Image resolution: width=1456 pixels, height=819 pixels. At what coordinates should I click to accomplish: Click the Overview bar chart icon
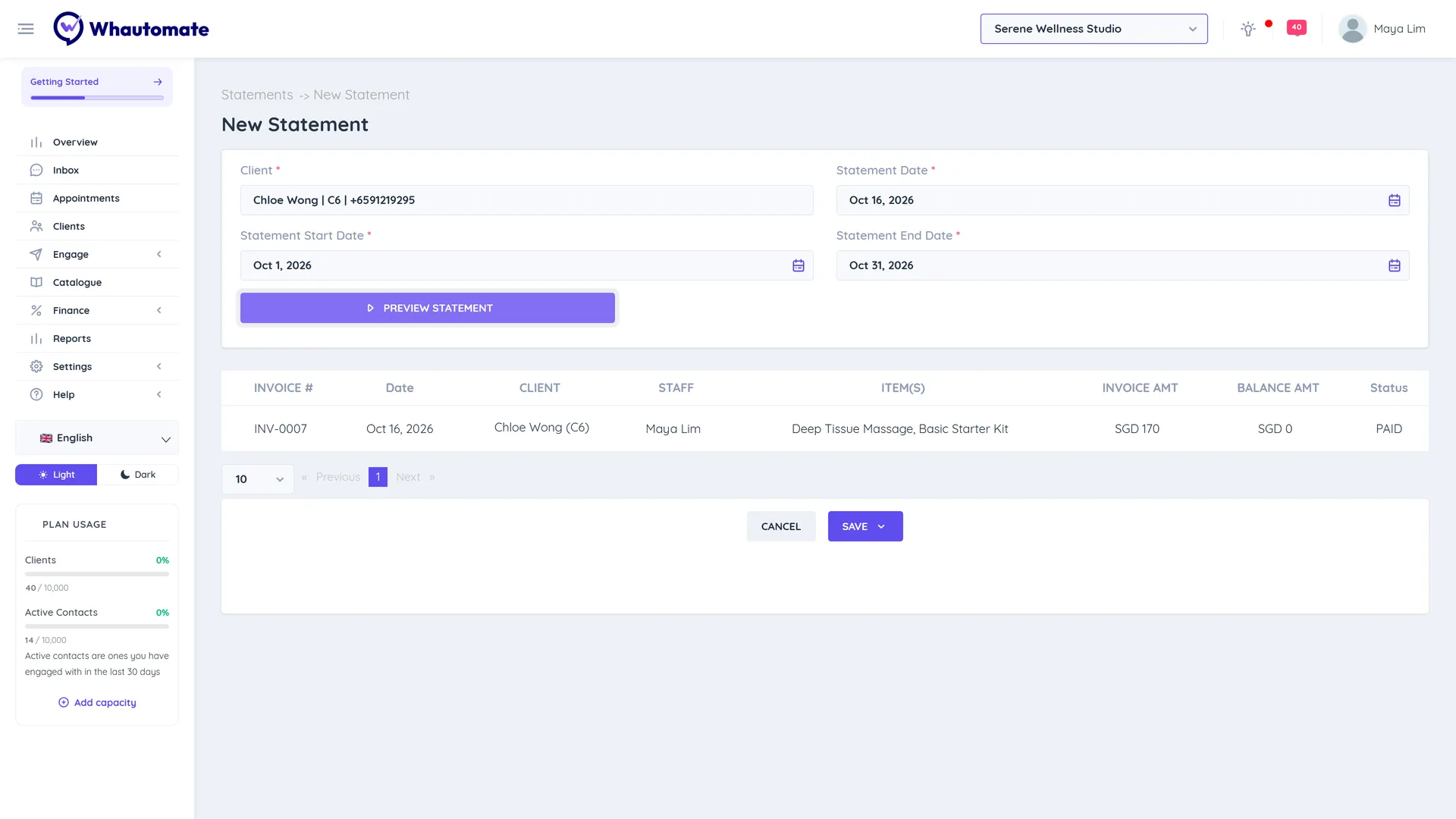coord(36,142)
